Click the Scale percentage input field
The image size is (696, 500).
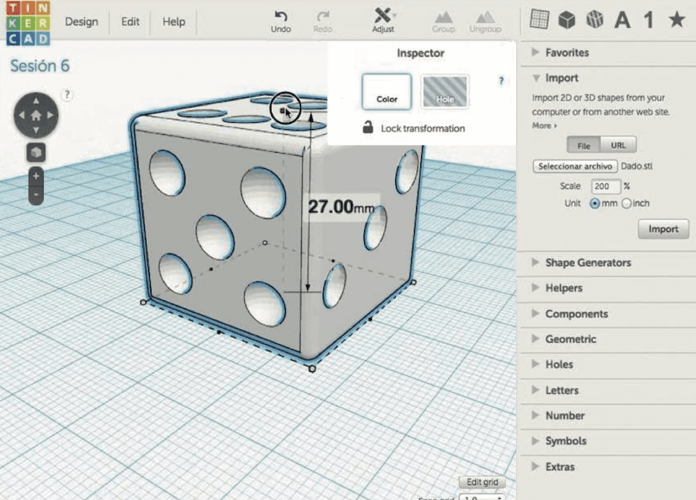point(605,186)
